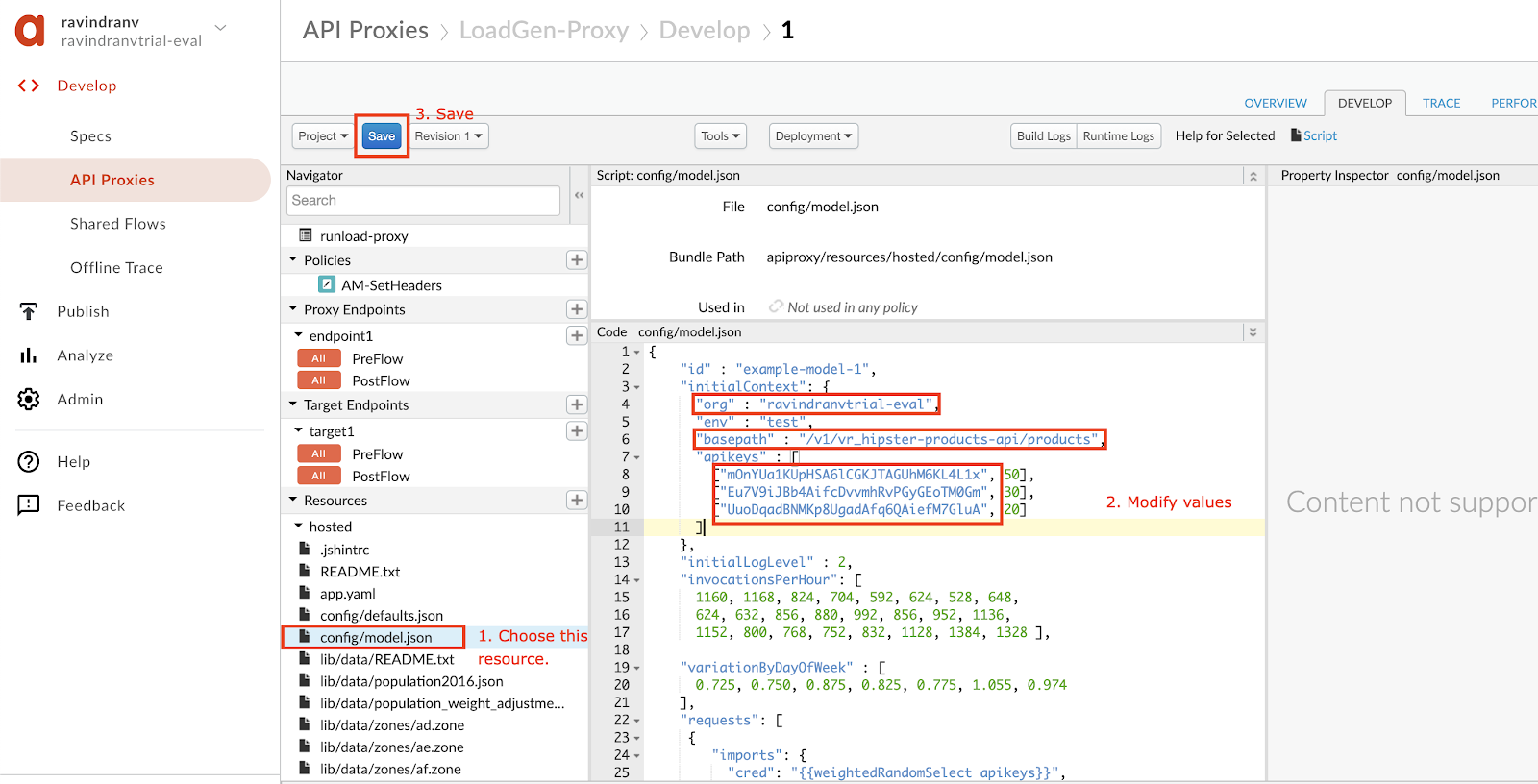The width and height of the screenshot is (1538, 784).
Task: Click plus icon beside endpoint1
Action: point(577,335)
